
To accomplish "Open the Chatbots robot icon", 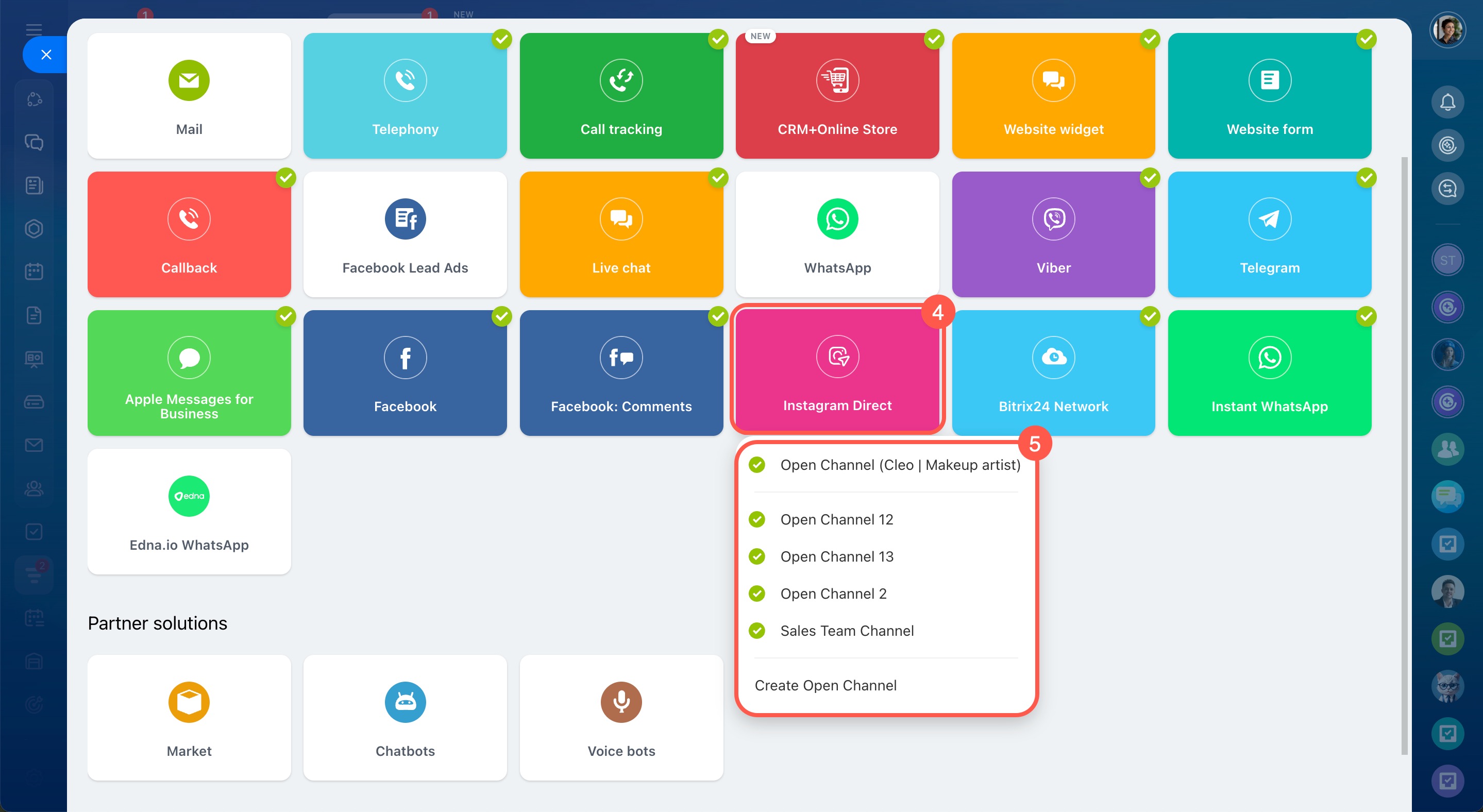I will 405,702.
